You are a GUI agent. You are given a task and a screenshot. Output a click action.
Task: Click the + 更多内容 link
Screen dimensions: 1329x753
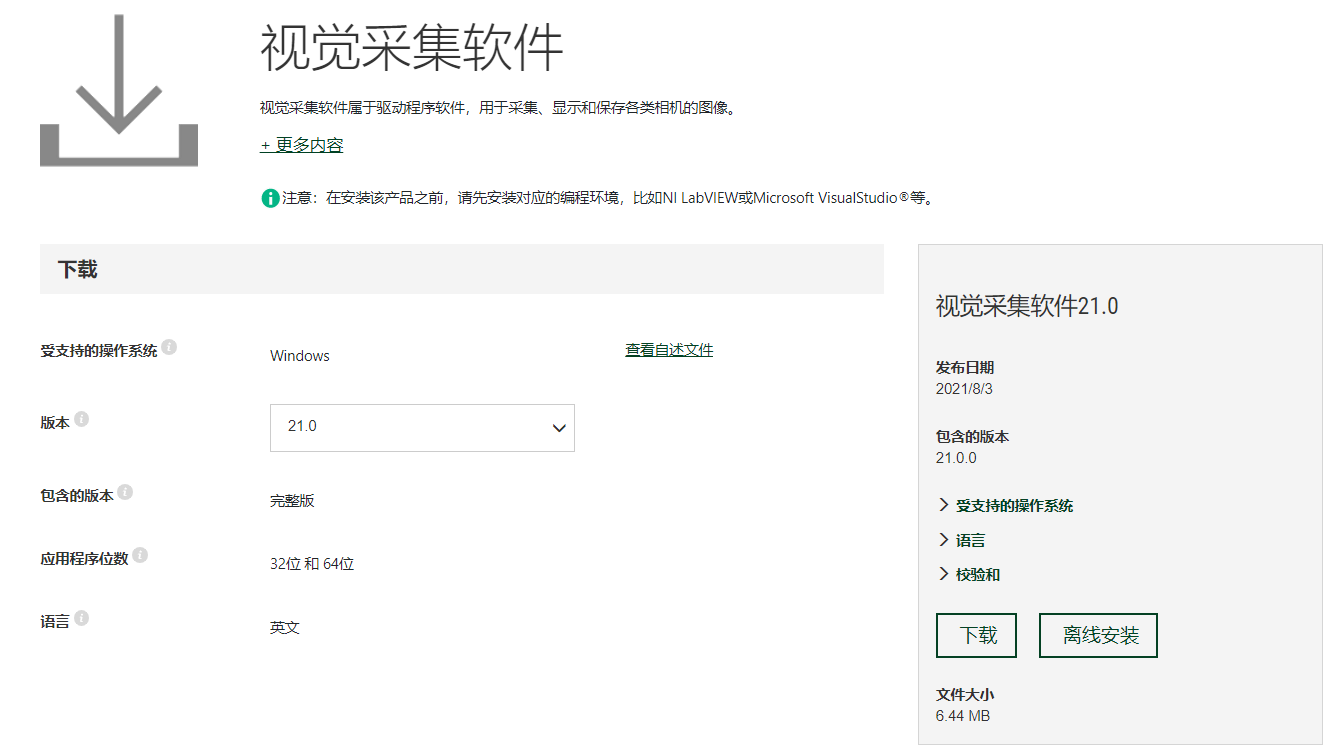[302, 145]
